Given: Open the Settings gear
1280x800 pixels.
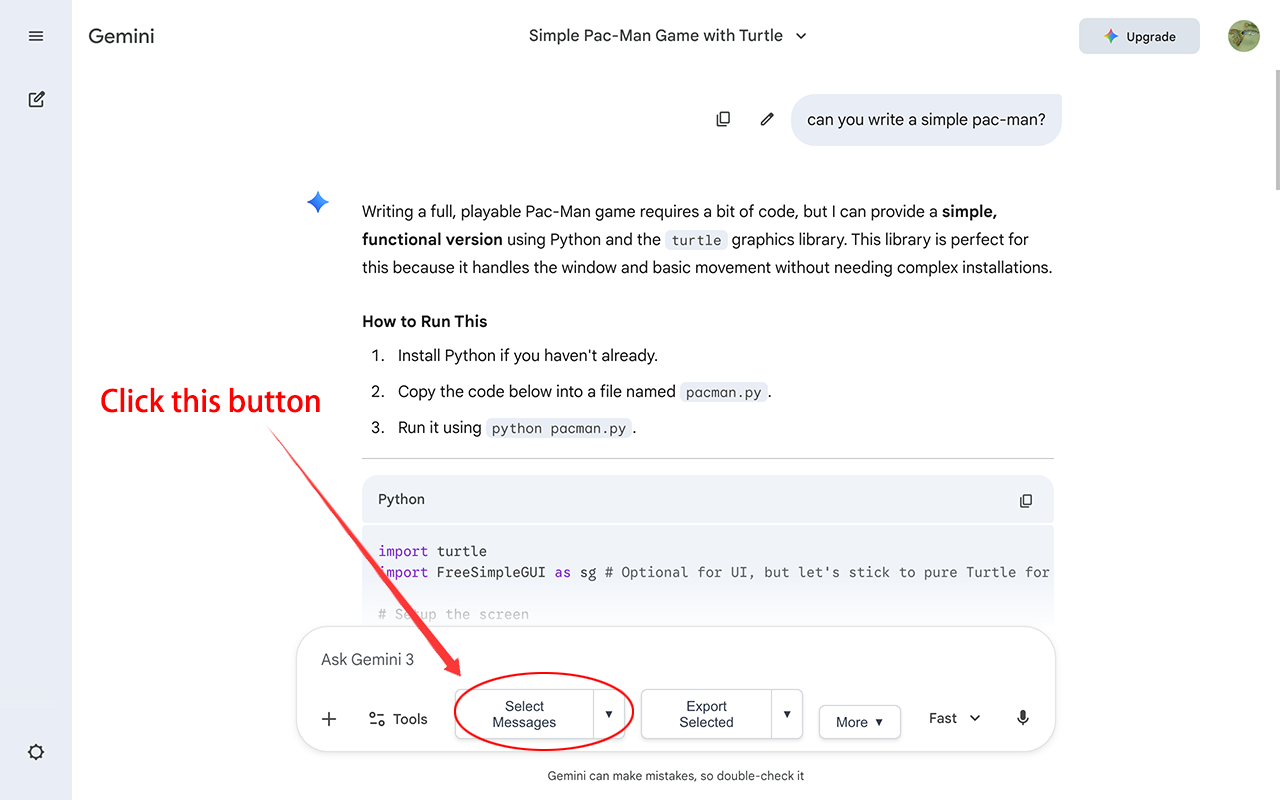Looking at the screenshot, I should click(x=36, y=752).
